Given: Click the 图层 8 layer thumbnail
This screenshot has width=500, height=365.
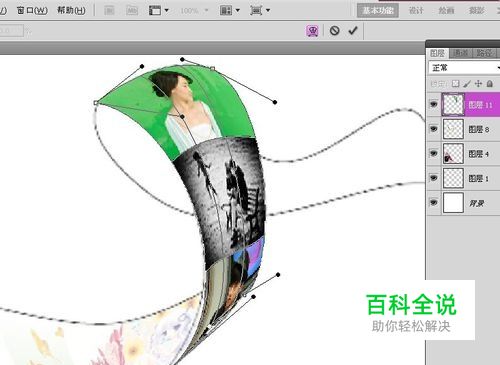Looking at the screenshot, I should point(453,129).
